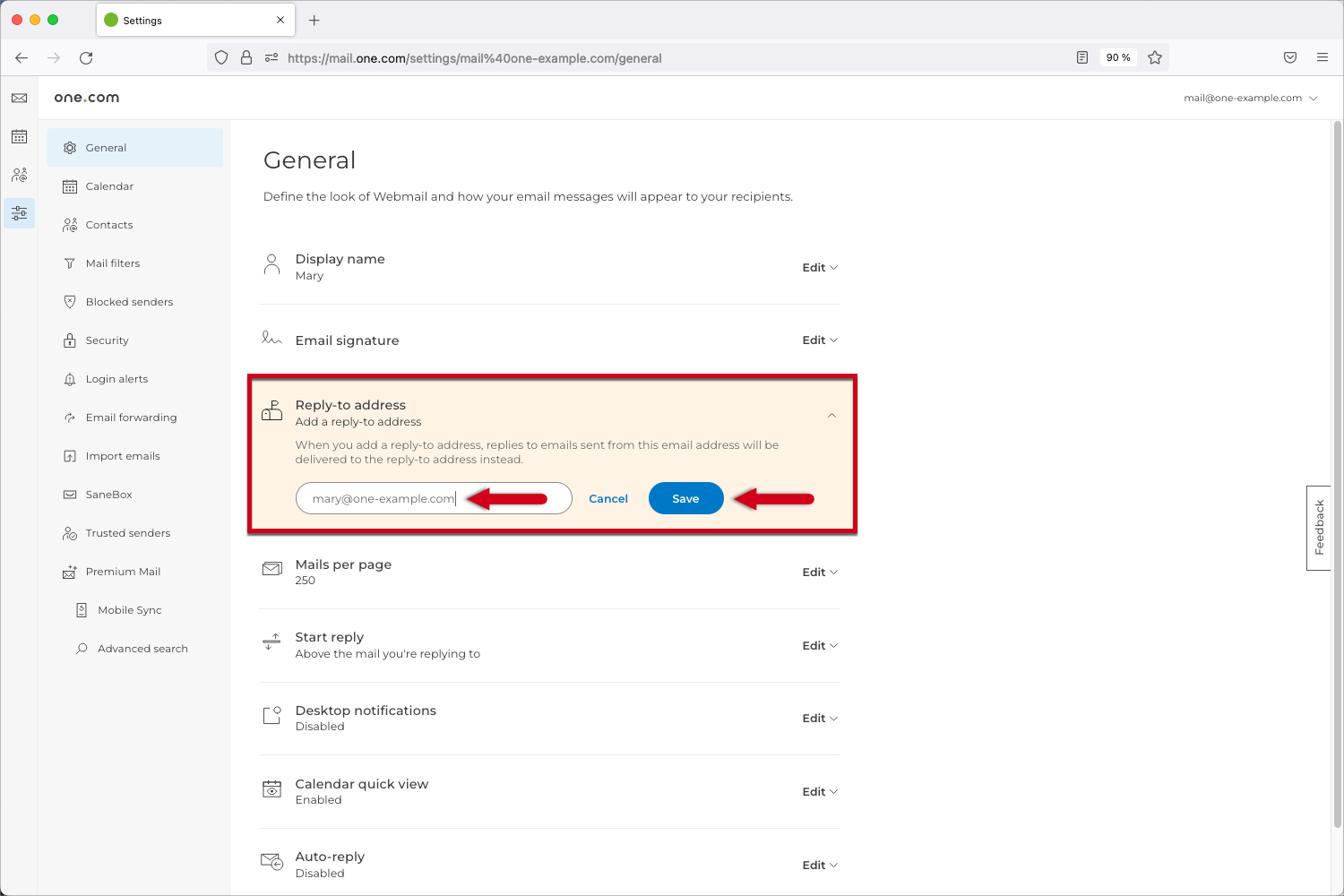Viewport: 1344px width, 896px height.
Task: Open the mail@one-example.com account dropdown
Action: pyautogui.click(x=1250, y=99)
